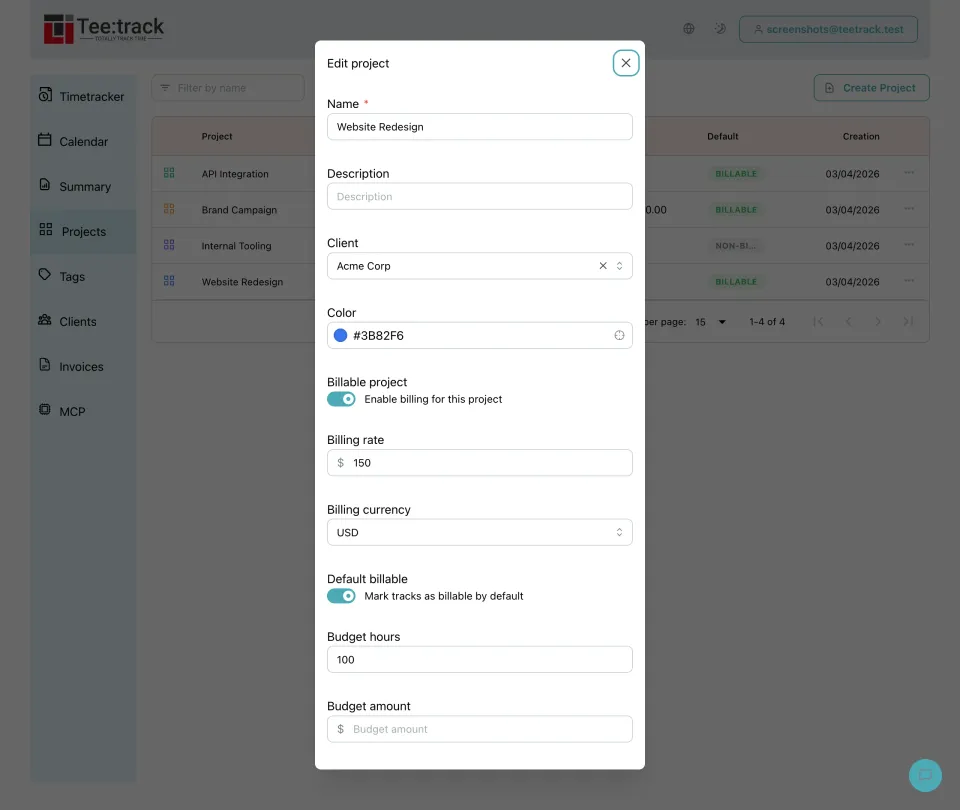Open actions menu for Internal Tooling row
The height and width of the screenshot is (810, 960).
coord(909,244)
